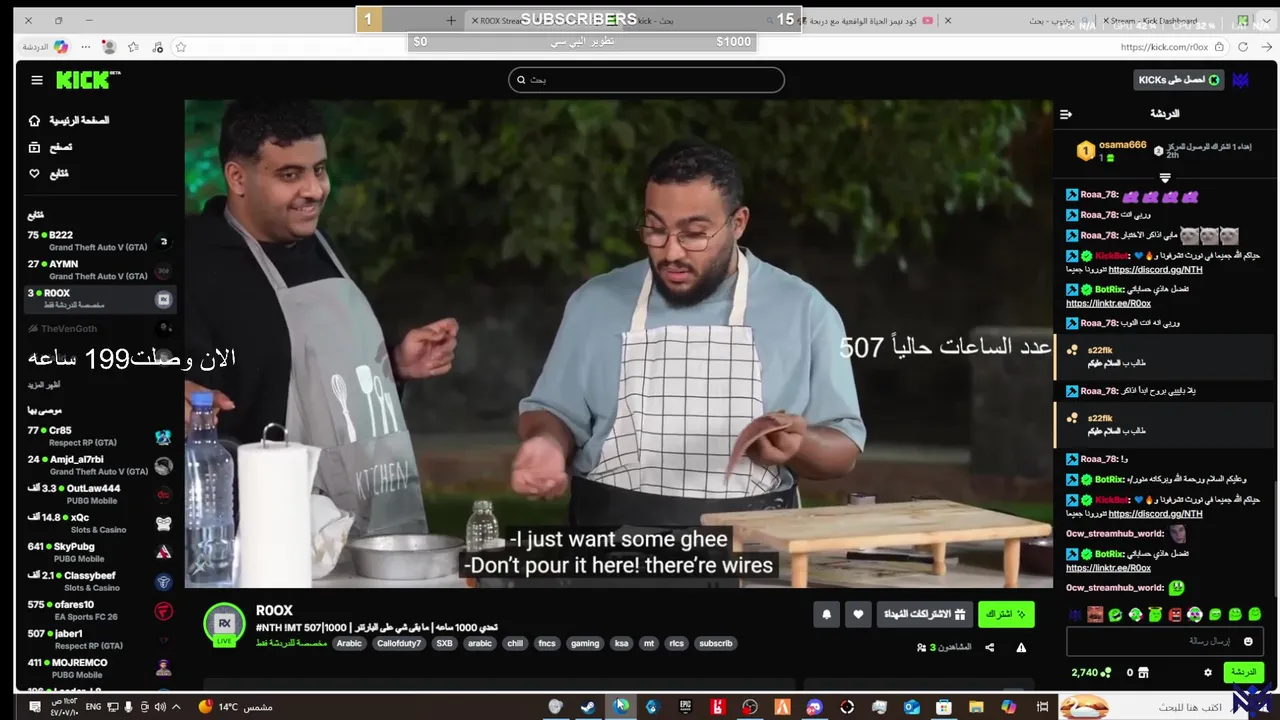Select the fncs tag
Image resolution: width=1280 pixels, height=720 pixels.
coord(547,644)
